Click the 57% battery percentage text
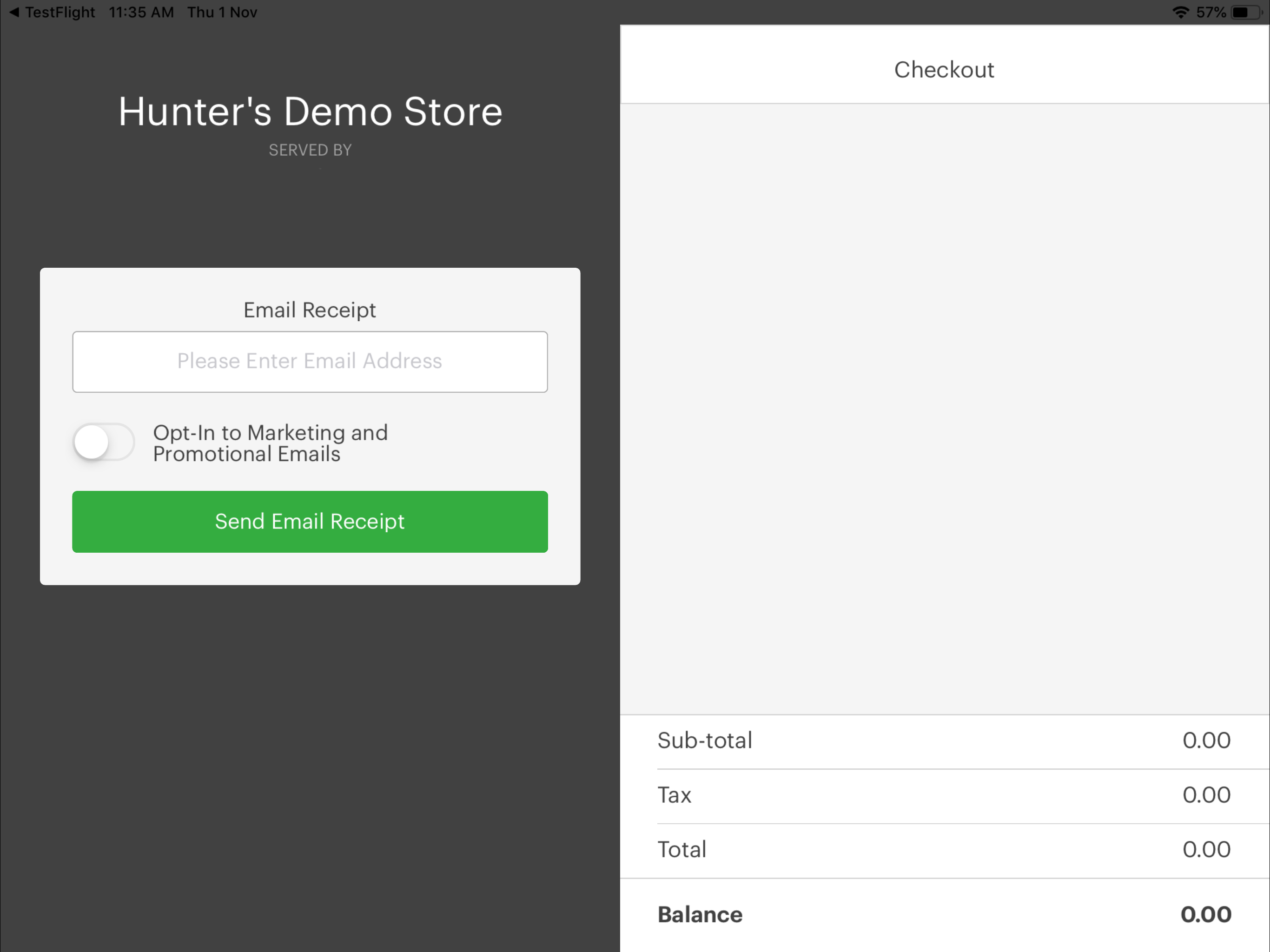 (1211, 12)
